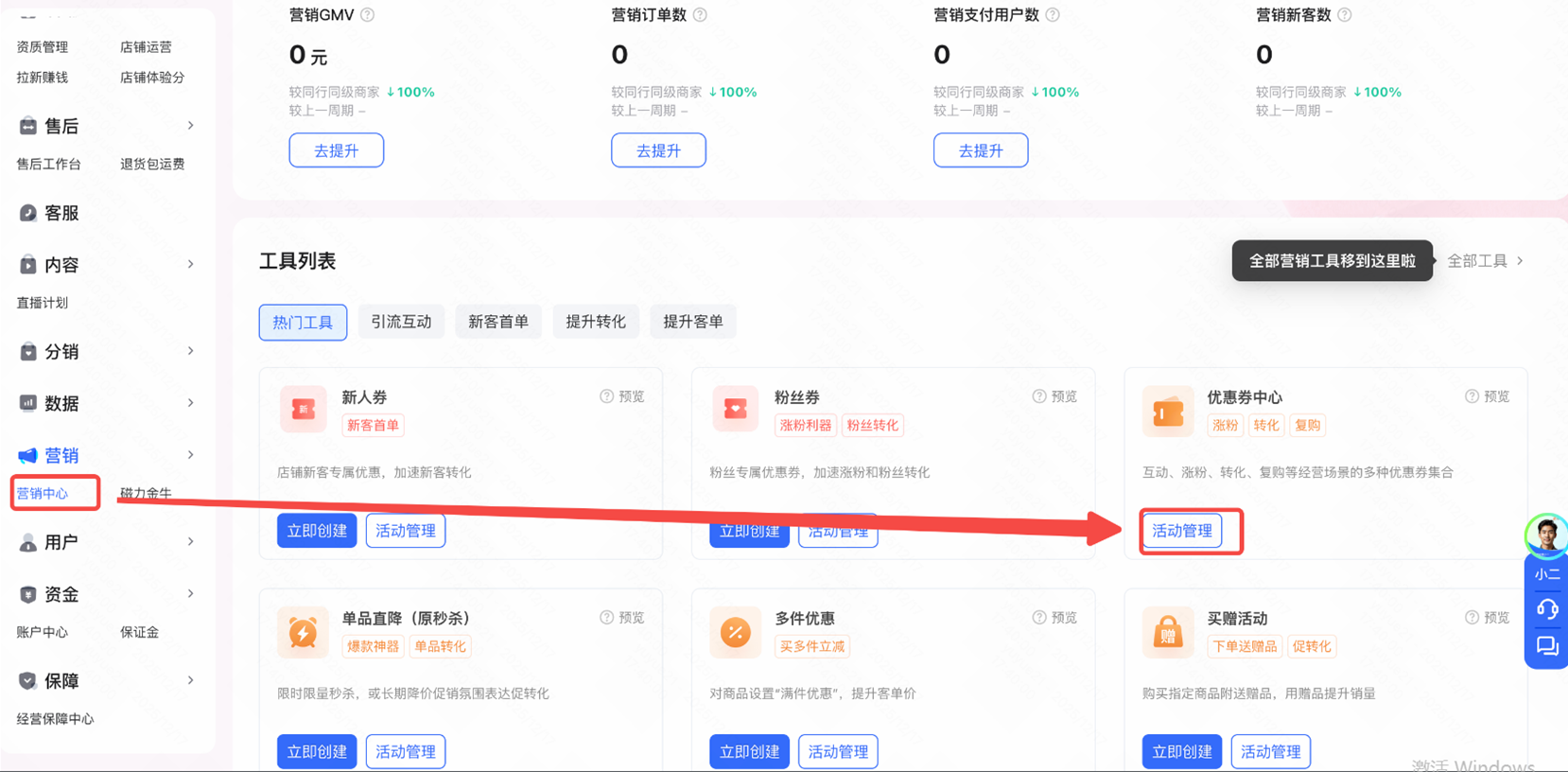1568x772 pixels.
Task: Switch to the 引流互动 tab
Action: coord(401,322)
